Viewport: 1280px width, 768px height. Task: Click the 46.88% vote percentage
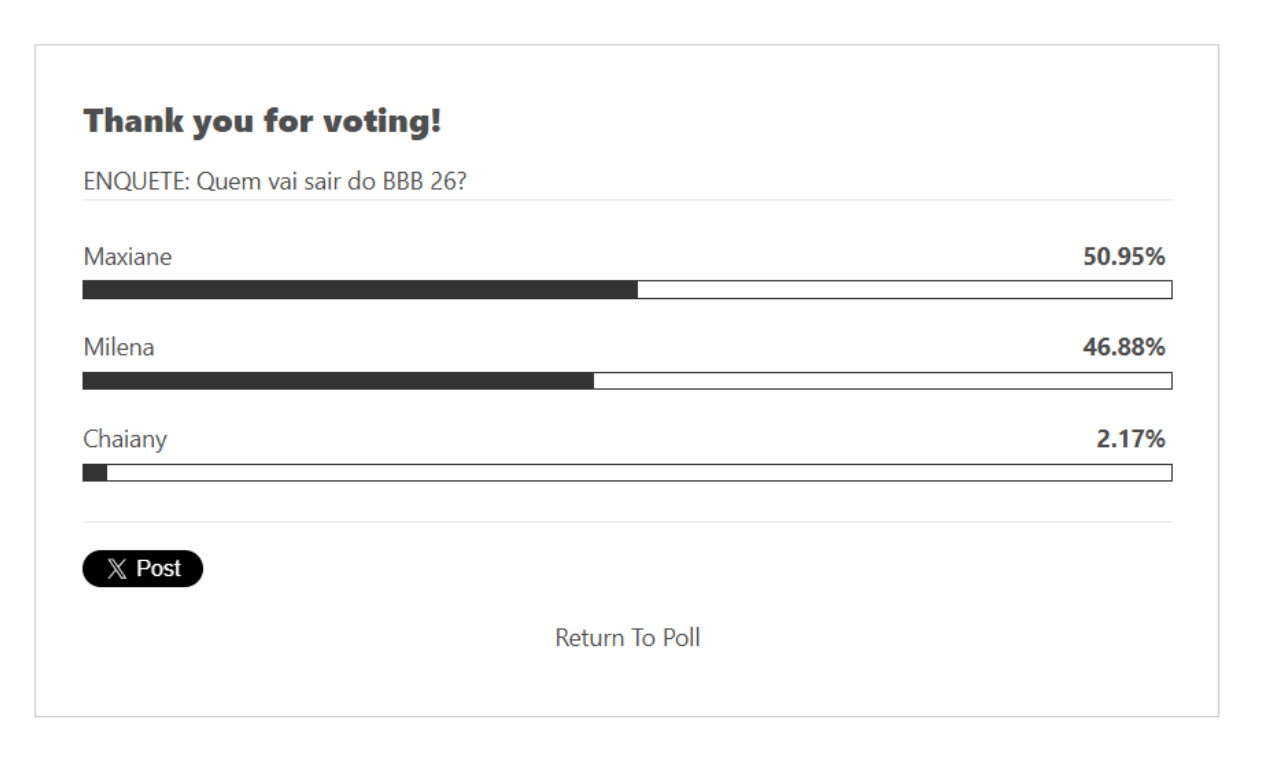coord(1123,348)
